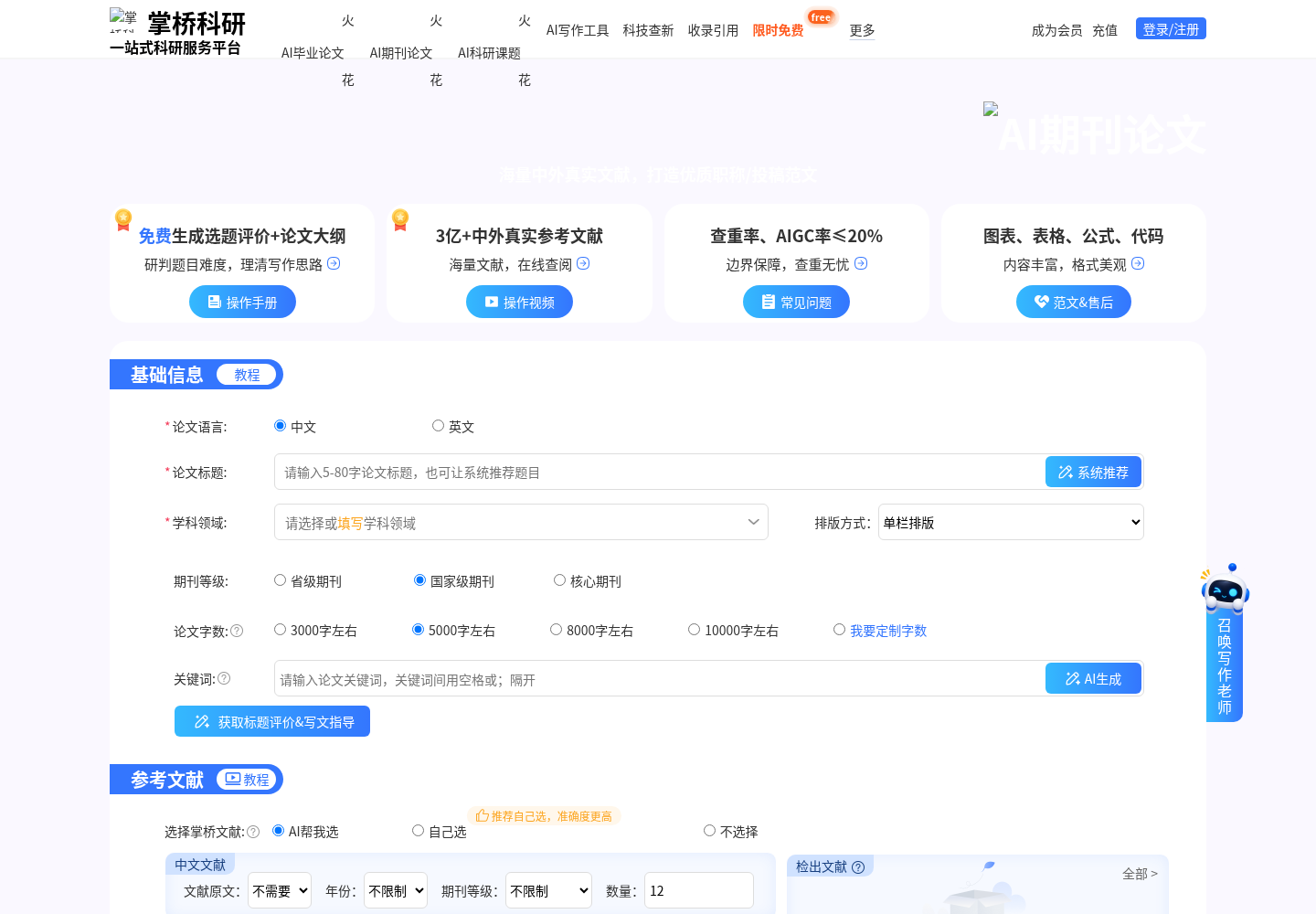Click 登录/注册 button

coord(1171,29)
